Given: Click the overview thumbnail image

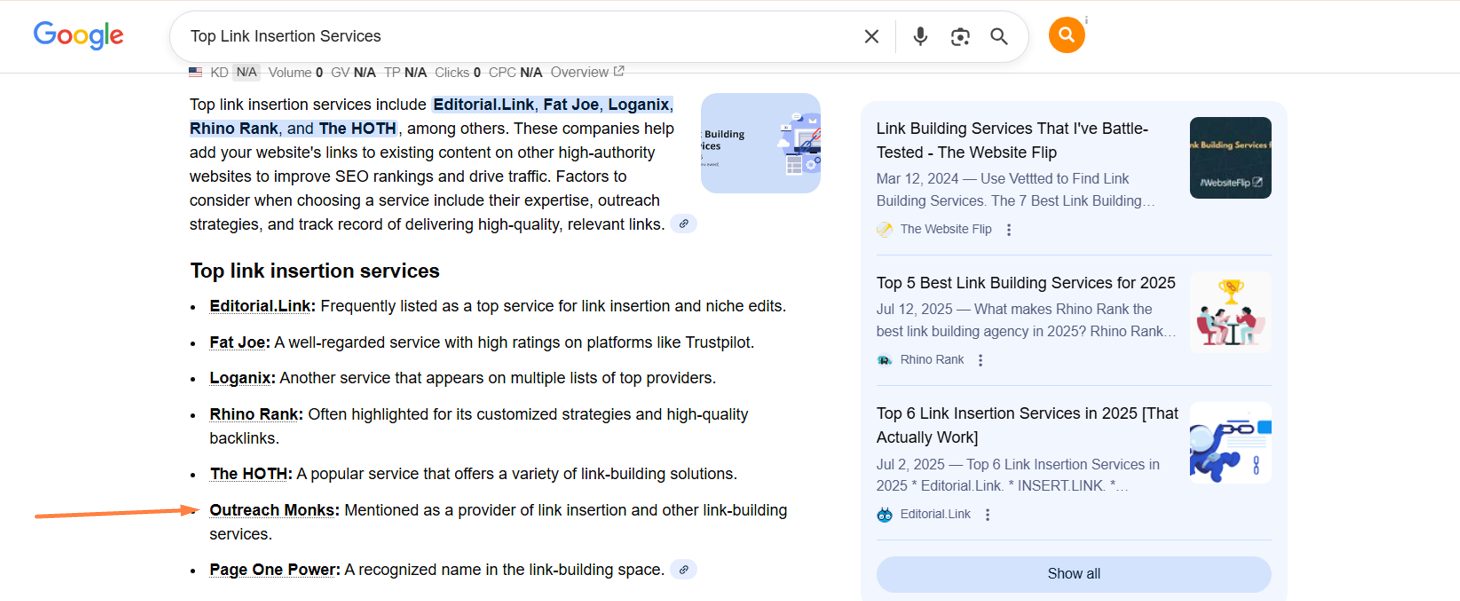Looking at the screenshot, I should tap(760, 143).
